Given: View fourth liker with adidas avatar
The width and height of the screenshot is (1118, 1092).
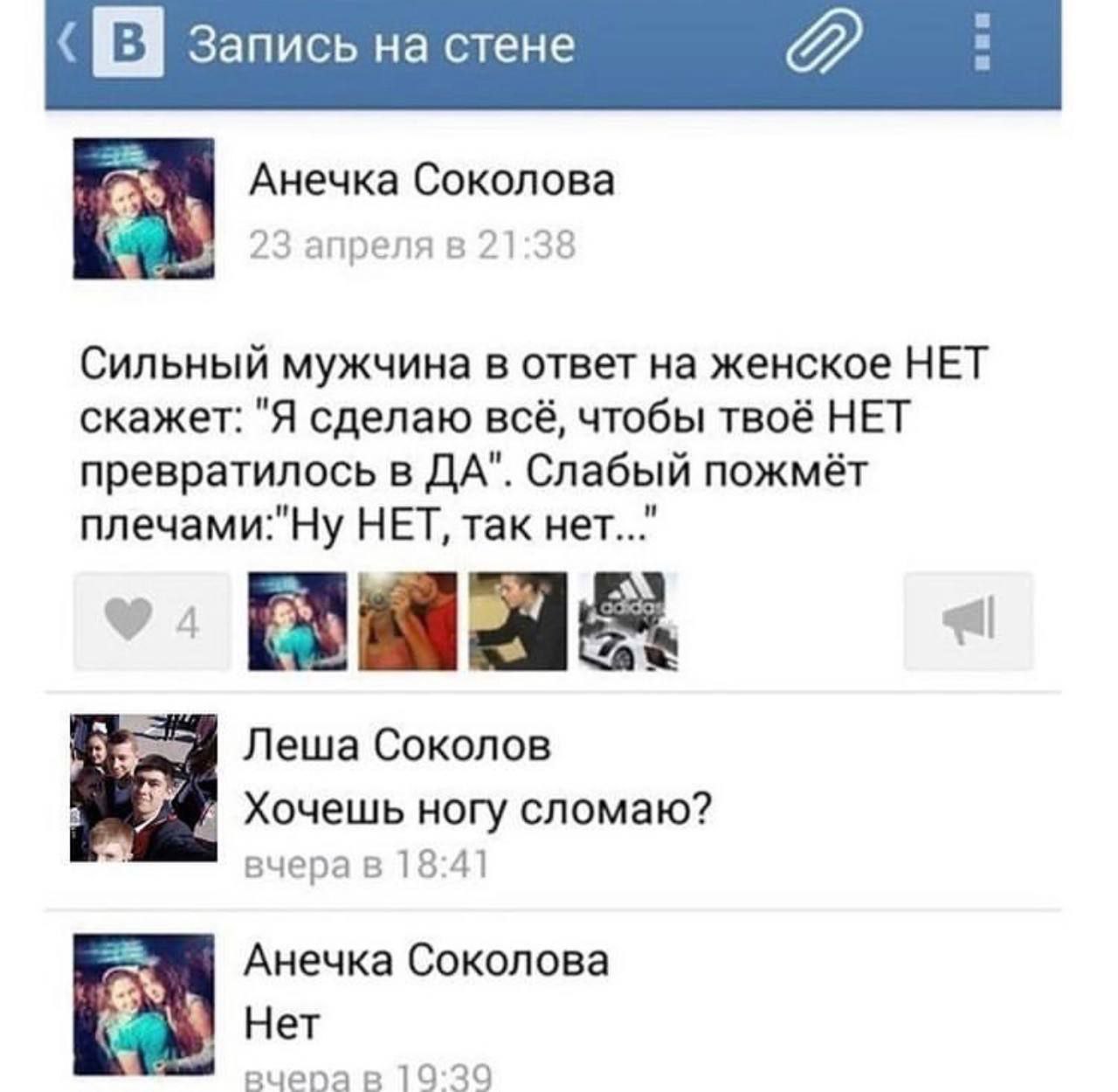Looking at the screenshot, I should tap(629, 621).
